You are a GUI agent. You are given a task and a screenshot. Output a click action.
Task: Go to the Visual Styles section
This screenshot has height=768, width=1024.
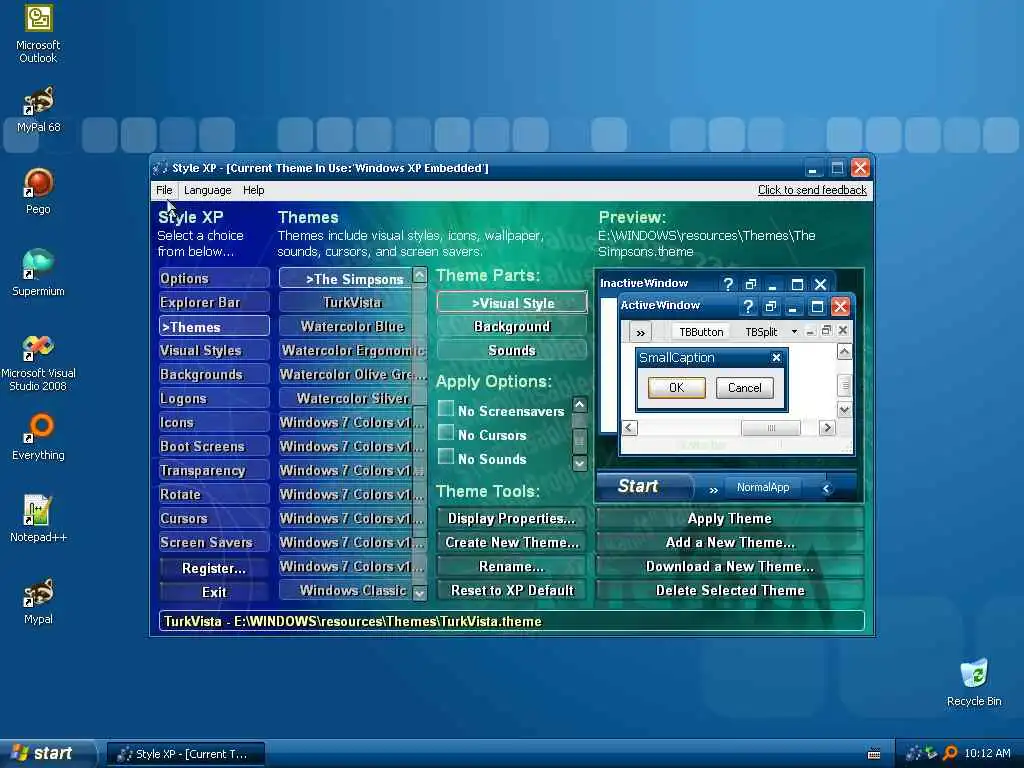214,351
